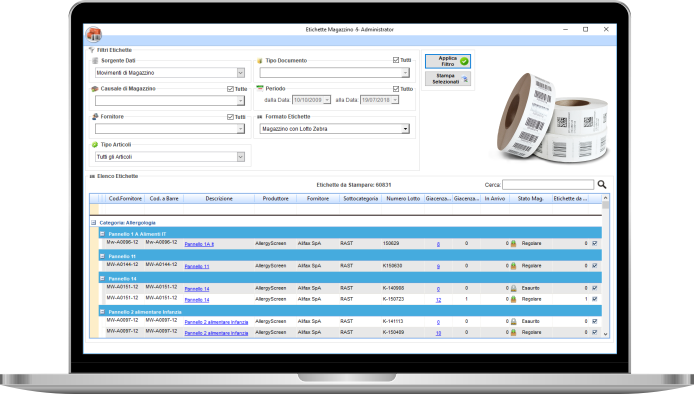Open the 'alla Data' date picker
Screen dimensions: 694x394
pos(395,100)
